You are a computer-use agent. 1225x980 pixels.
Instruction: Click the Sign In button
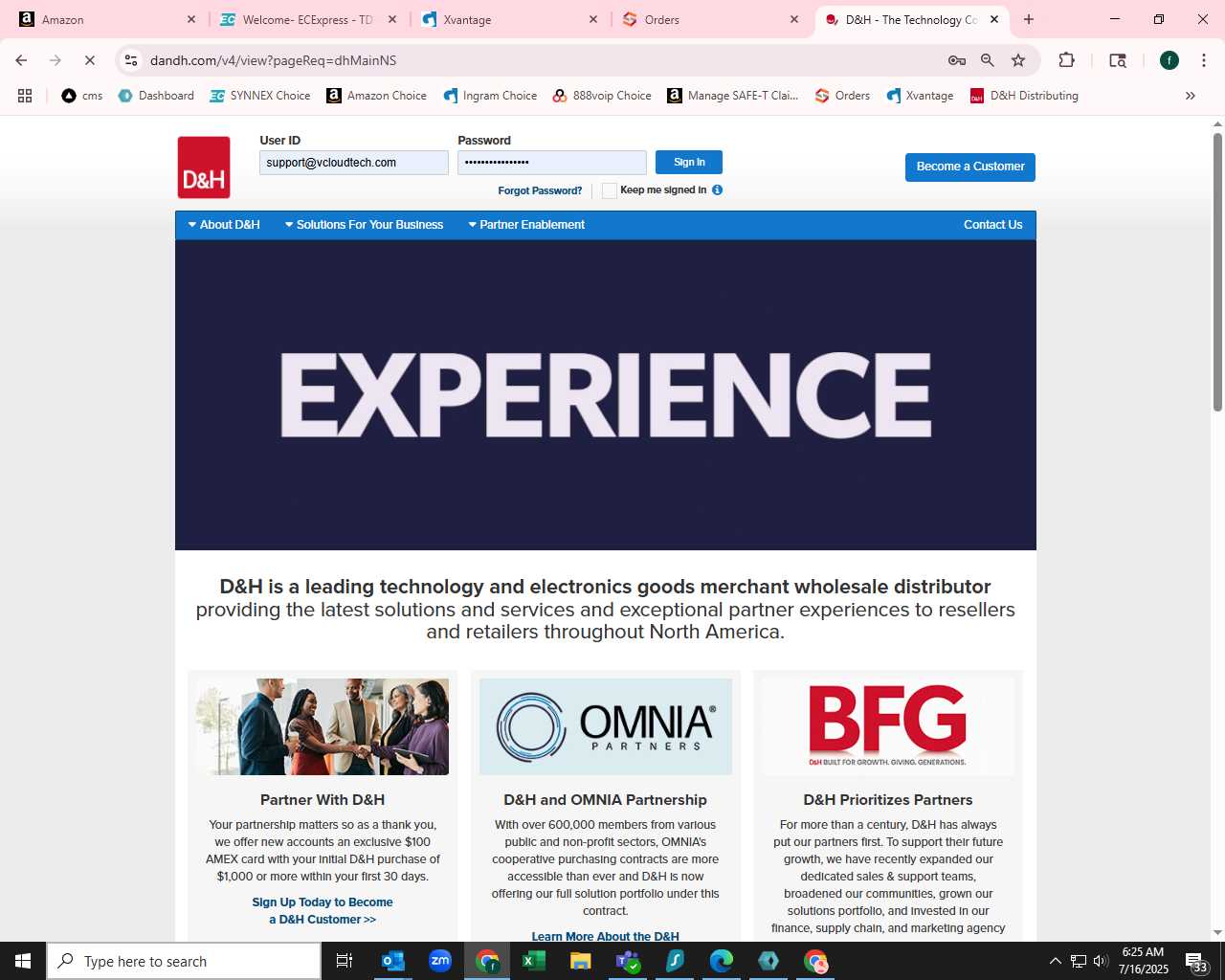coord(689,162)
